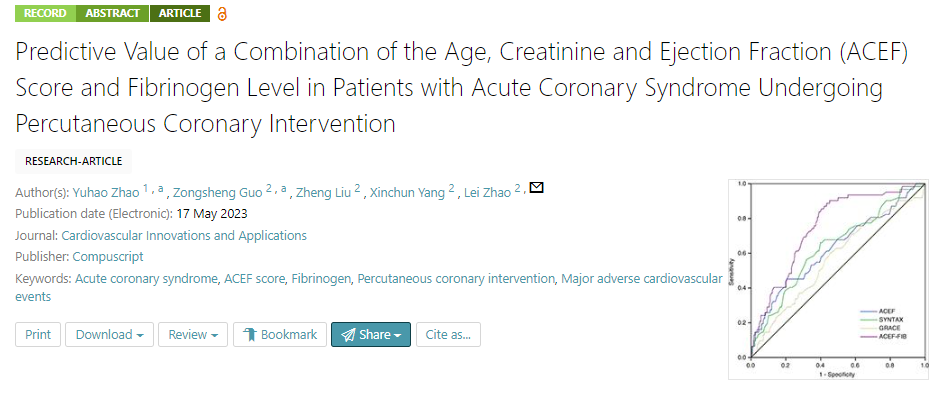Open the Cardiovascular Innovations and Applications journal link
This screenshot has height=394, width=939.
(x=184, y=235)
